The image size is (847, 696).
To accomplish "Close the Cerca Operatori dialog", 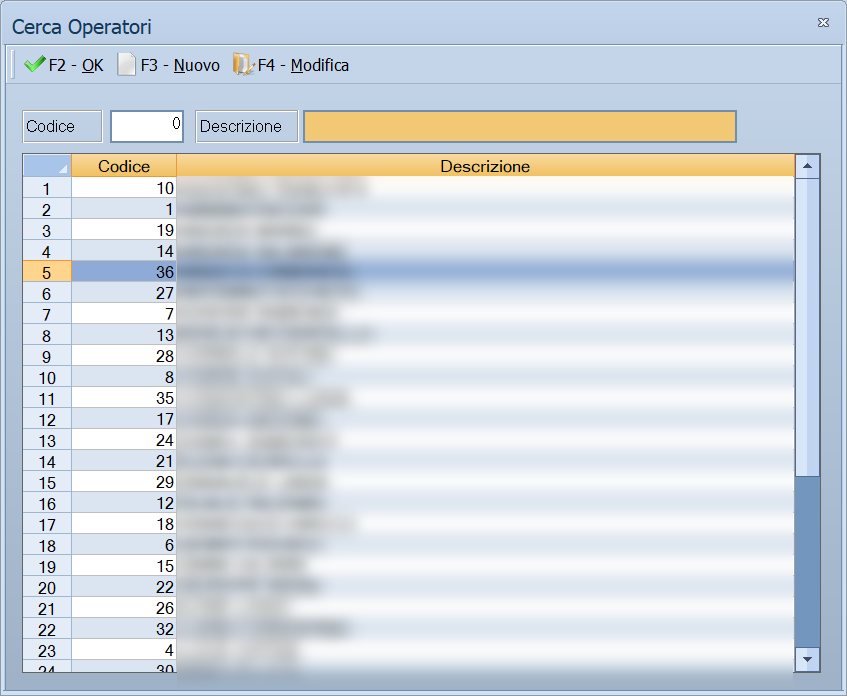I will tap(823, 23).
